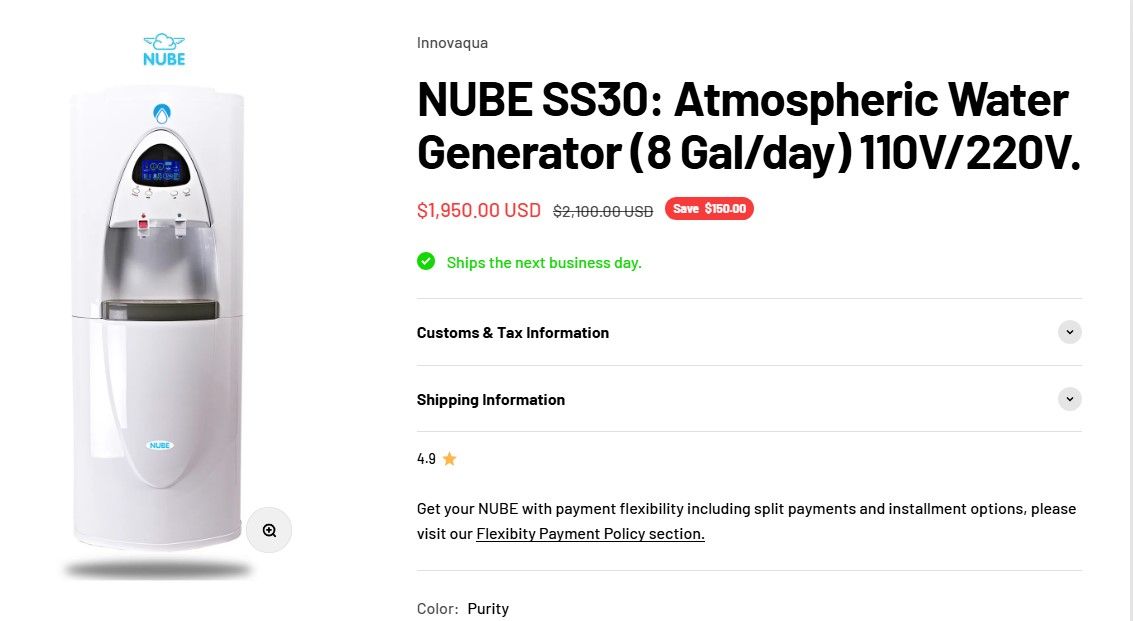Click the $1,950.00 USD sale price

coord(478,210)
